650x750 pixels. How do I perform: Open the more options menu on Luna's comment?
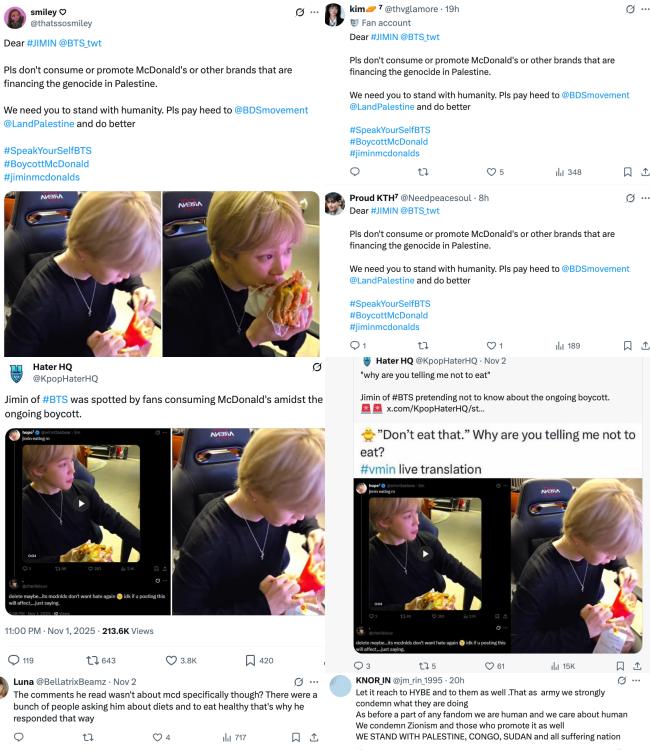pyautogui.click(x=313, y=681)
